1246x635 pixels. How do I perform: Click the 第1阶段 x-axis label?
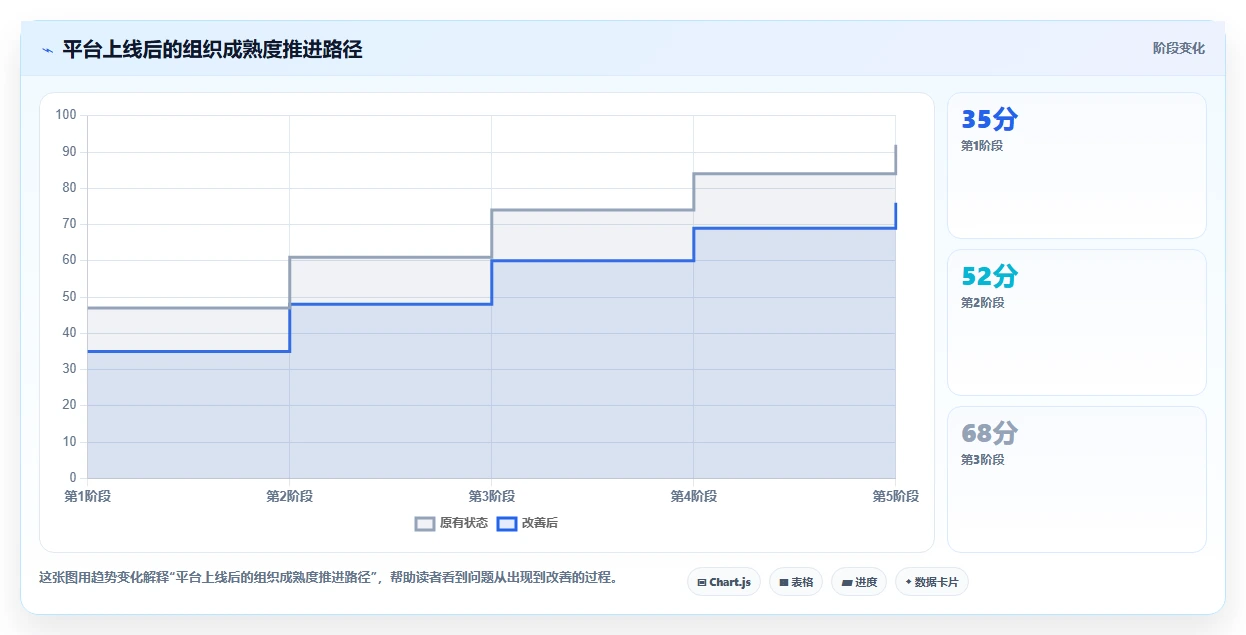(88, 496)
